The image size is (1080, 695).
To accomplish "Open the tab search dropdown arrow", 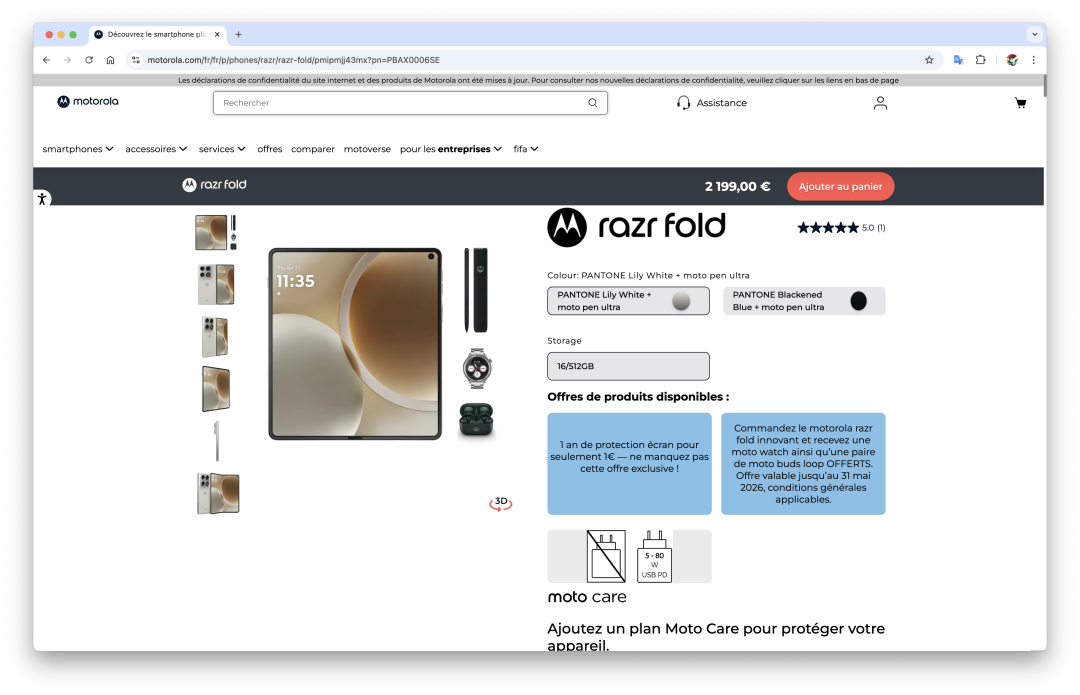I will coord(1034,34).
